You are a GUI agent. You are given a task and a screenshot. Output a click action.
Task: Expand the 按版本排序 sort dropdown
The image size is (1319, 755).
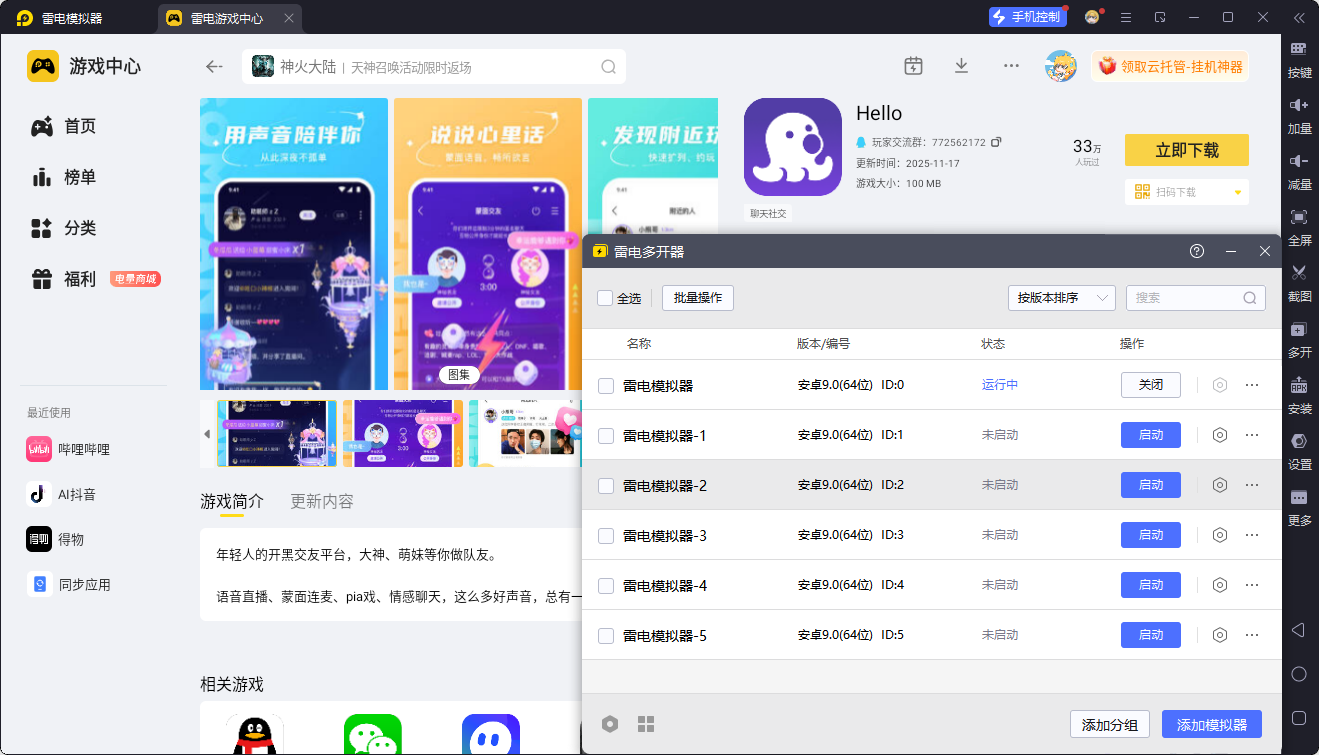coord(1061,298)
